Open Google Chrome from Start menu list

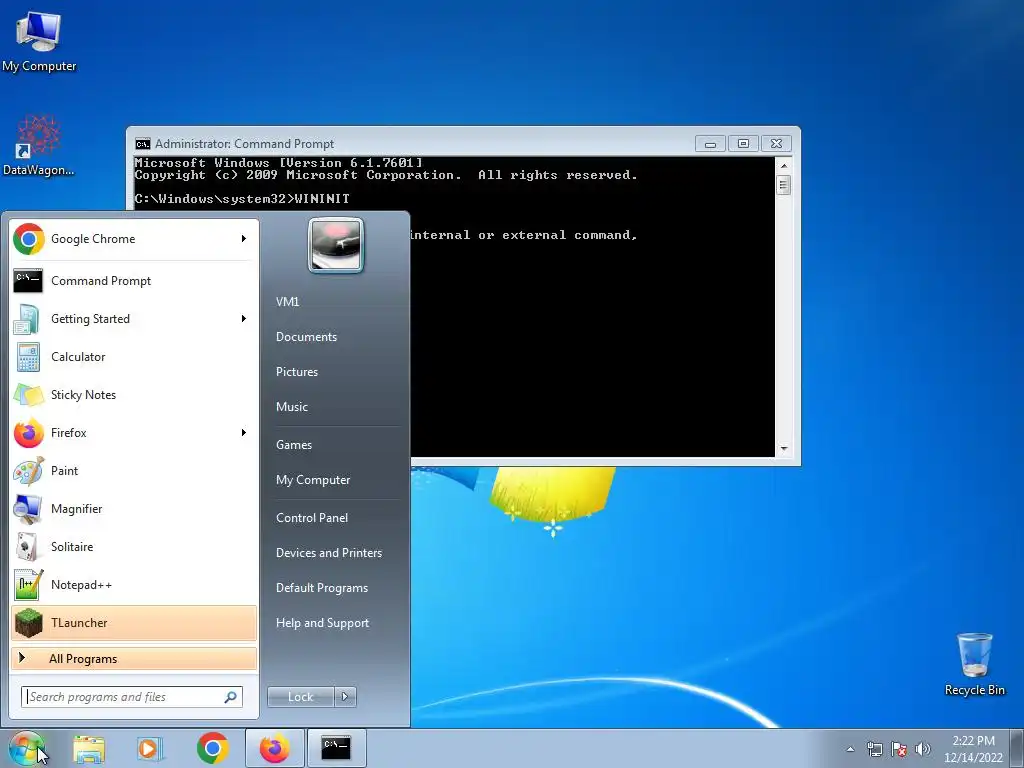(x=134, y=239)
